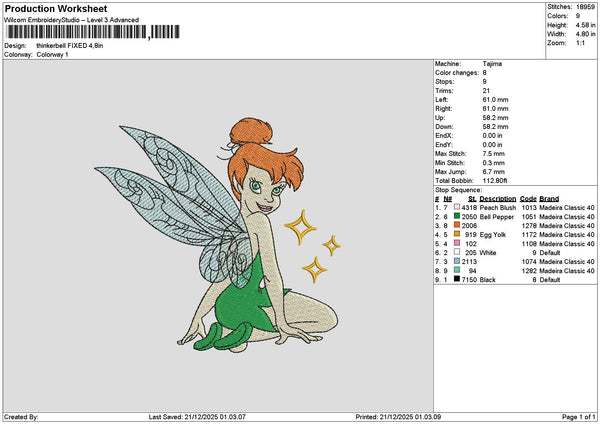Click the 'Code' column header
The height and width of the screenshot is (424, 600).
[528, 199]
